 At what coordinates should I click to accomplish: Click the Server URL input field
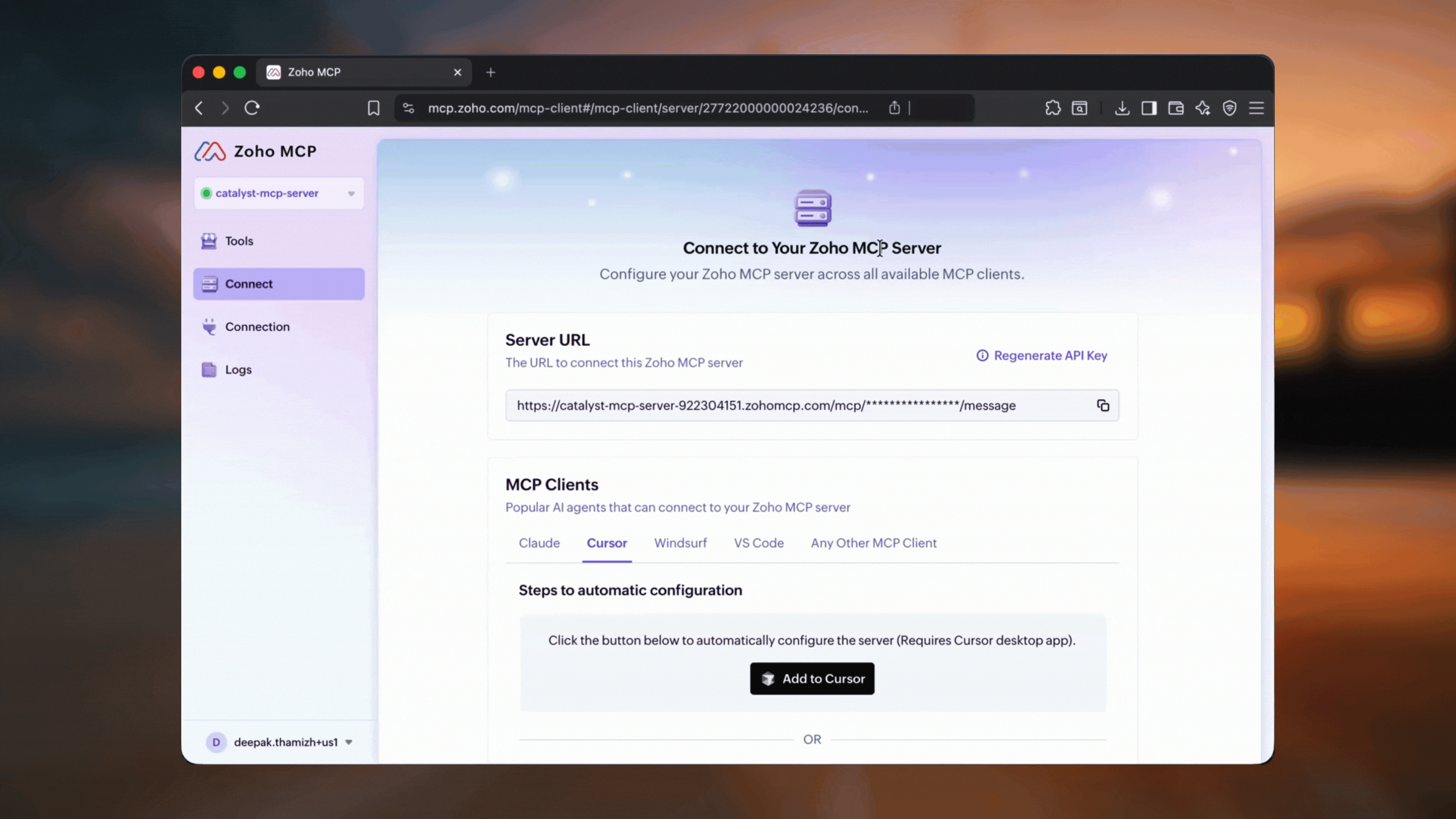tap(812, 405)
